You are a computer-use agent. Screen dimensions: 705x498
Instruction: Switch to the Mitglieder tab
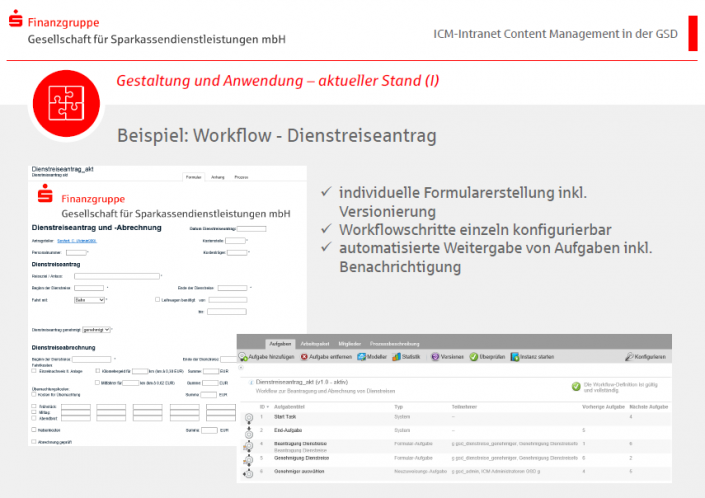349,344
